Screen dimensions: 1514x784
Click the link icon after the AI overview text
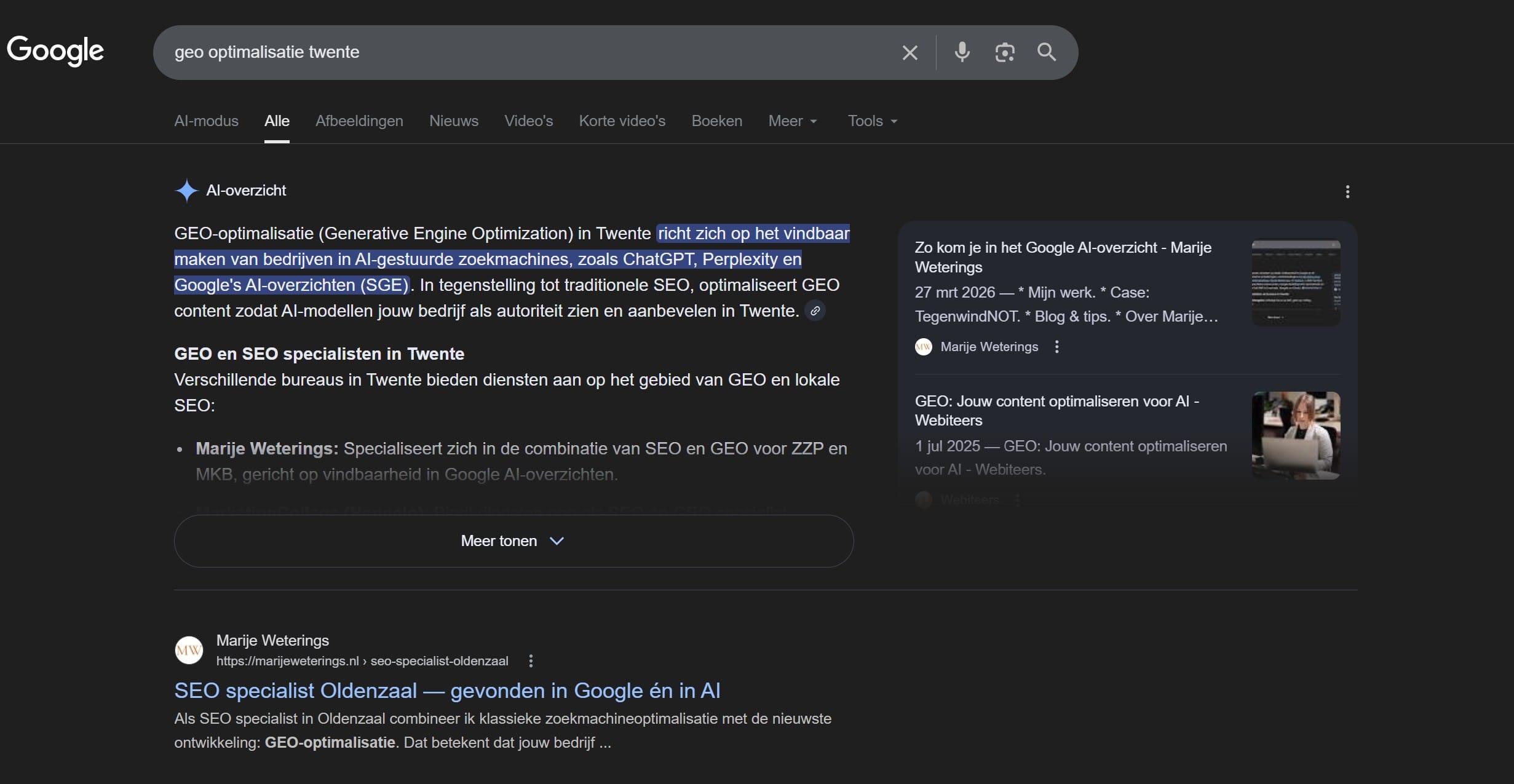815,311
